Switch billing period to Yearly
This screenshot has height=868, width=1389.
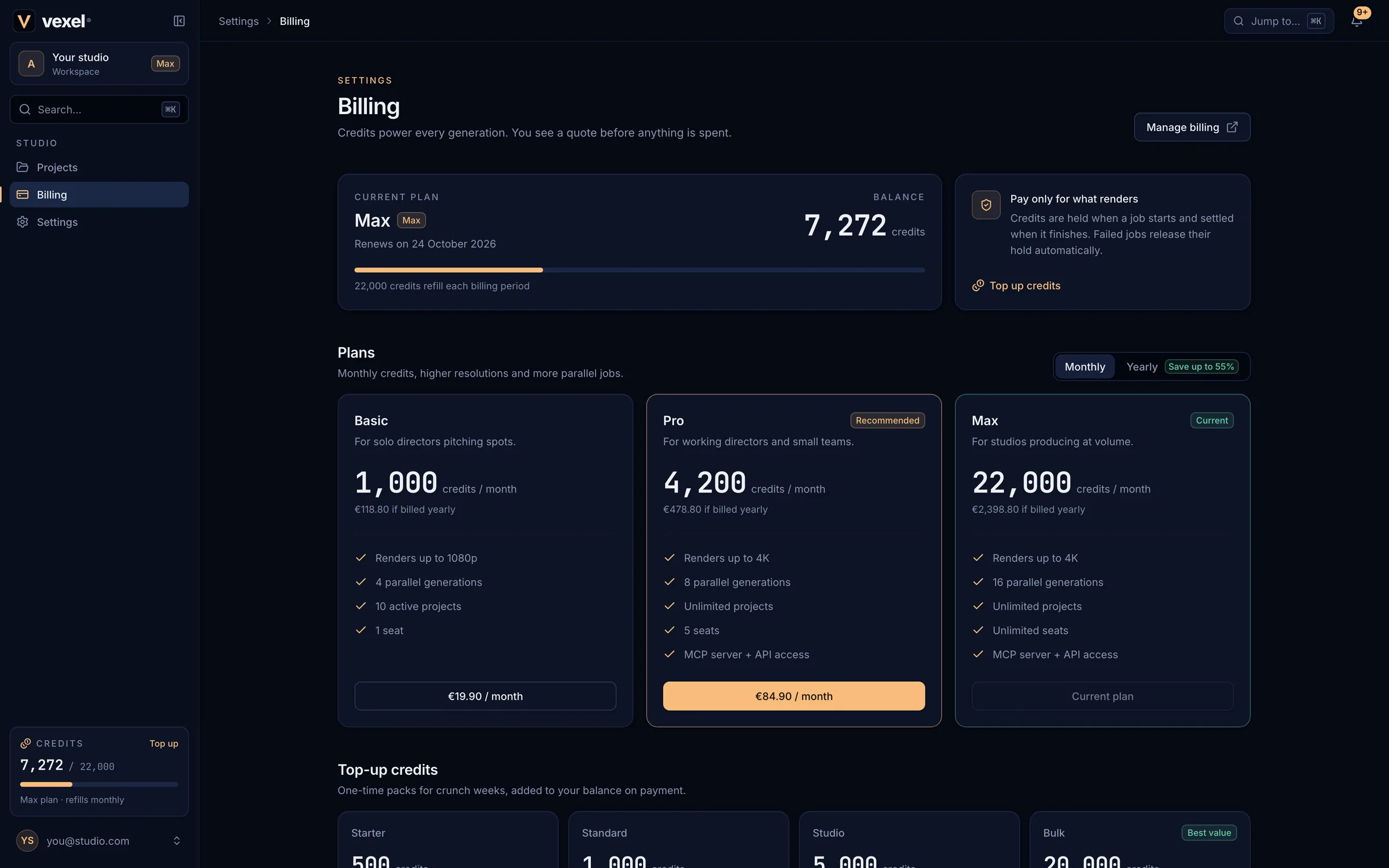click(1182, 366)
